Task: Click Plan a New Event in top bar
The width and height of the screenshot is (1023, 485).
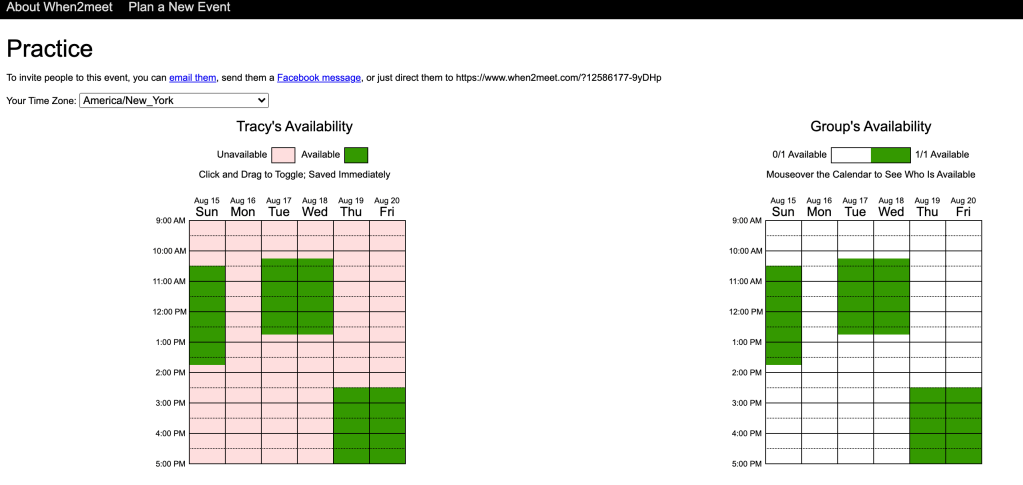Action: [x=179, y=8]
